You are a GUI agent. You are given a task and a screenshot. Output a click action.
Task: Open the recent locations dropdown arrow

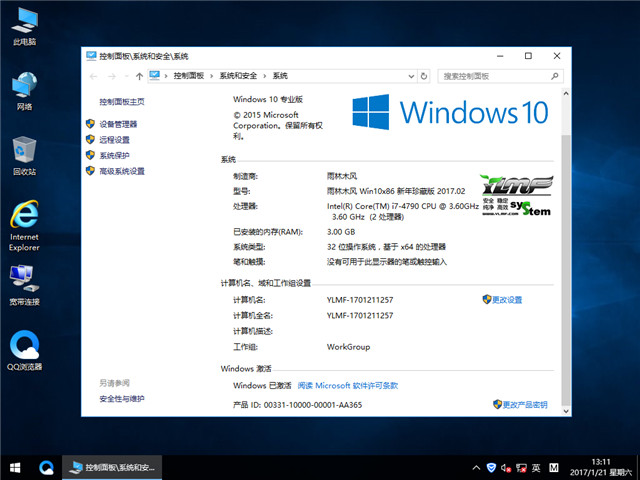tap(126, 76)
